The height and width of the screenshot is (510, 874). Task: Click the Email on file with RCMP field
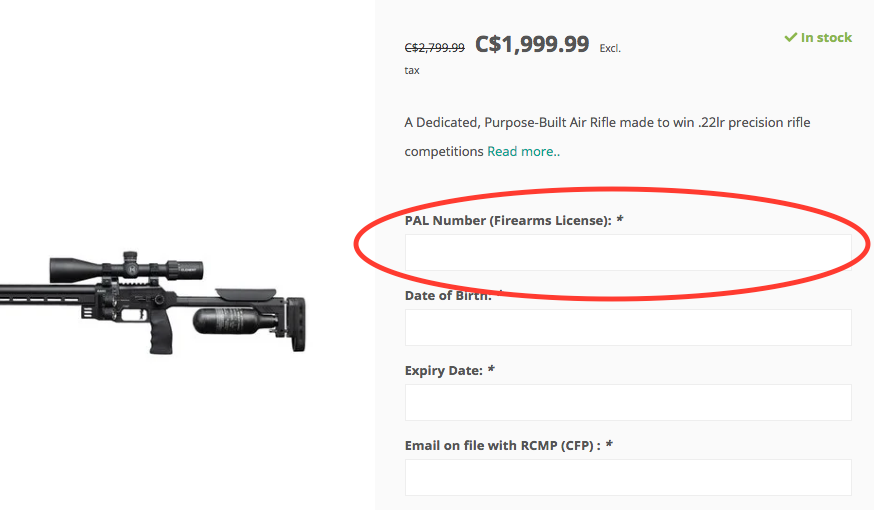click(x=628, y=478)
